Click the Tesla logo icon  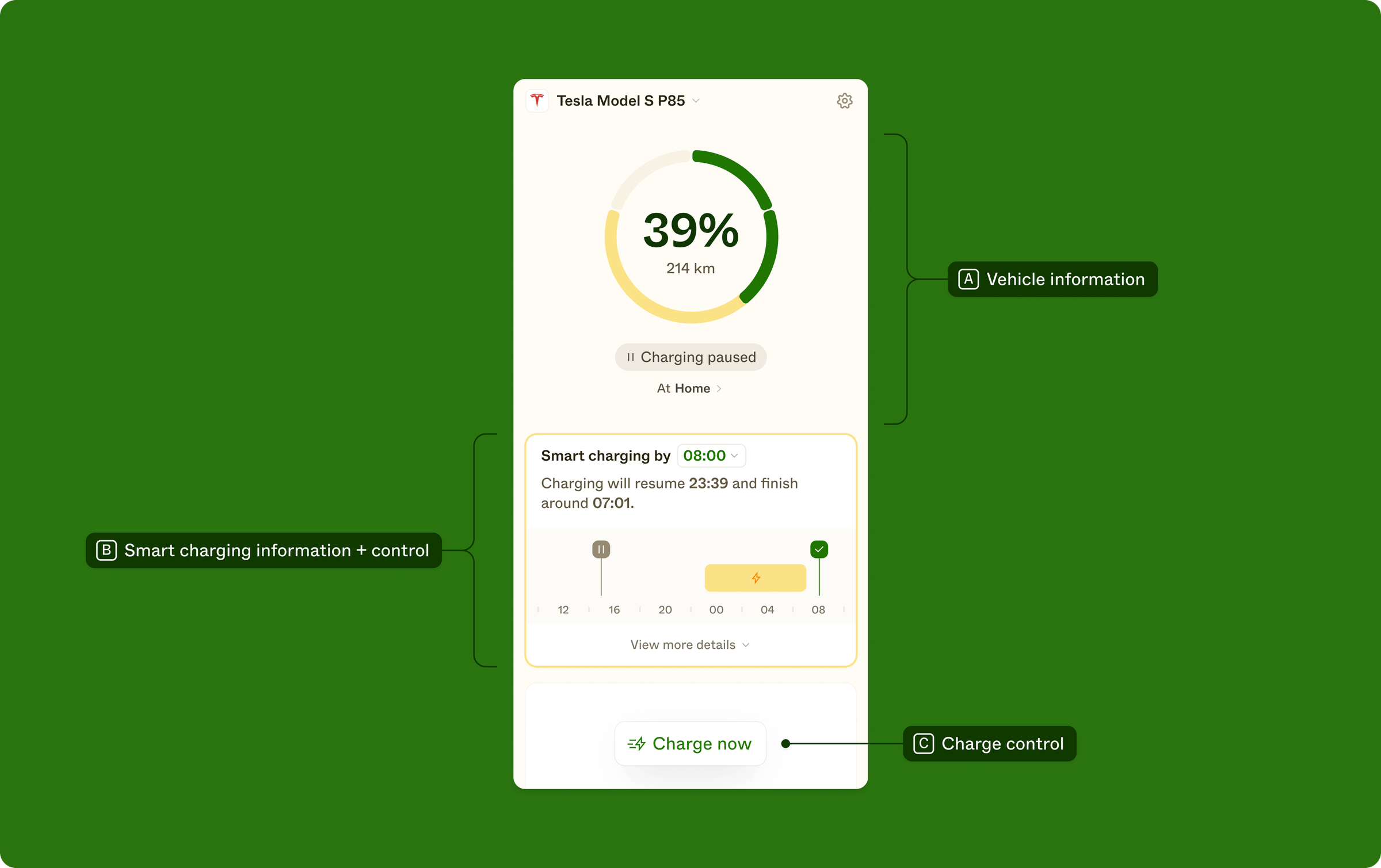tap(537, 100)
